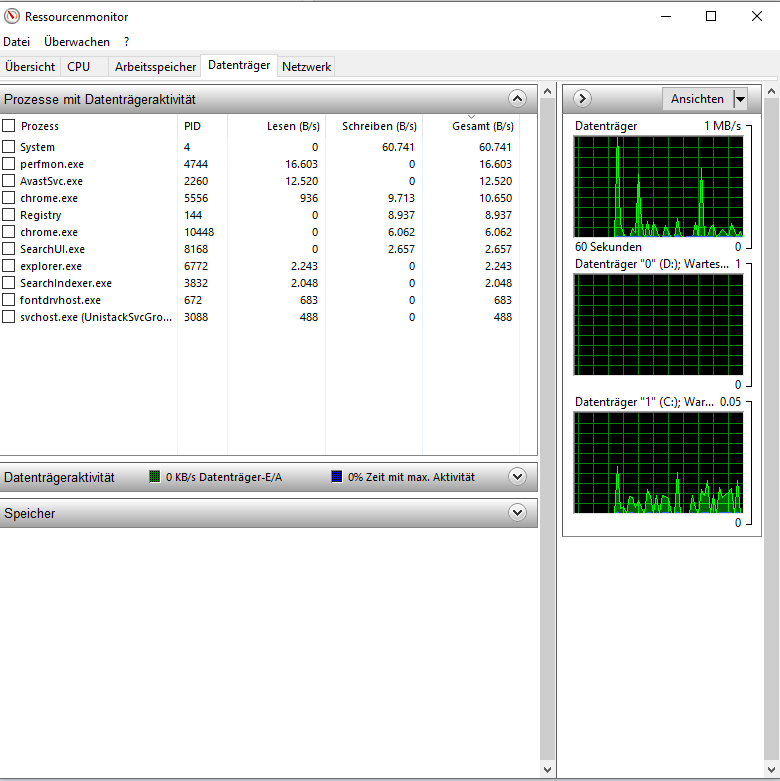Click the read value 12.520 of AvastSvc.exe
780x781 pixels.
click(x=301, y=181)
